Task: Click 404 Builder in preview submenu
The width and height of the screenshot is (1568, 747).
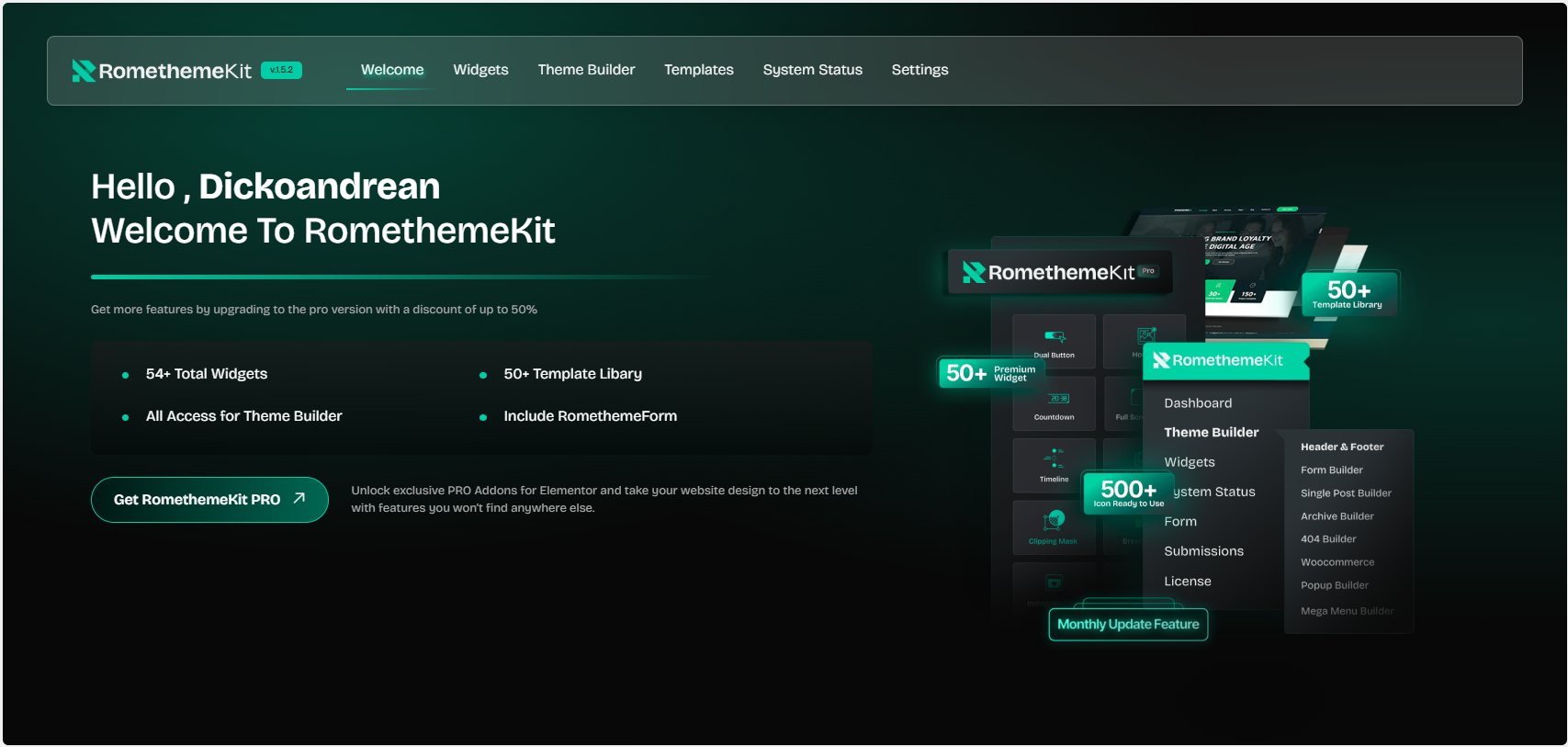Action: pos(1328,539)
